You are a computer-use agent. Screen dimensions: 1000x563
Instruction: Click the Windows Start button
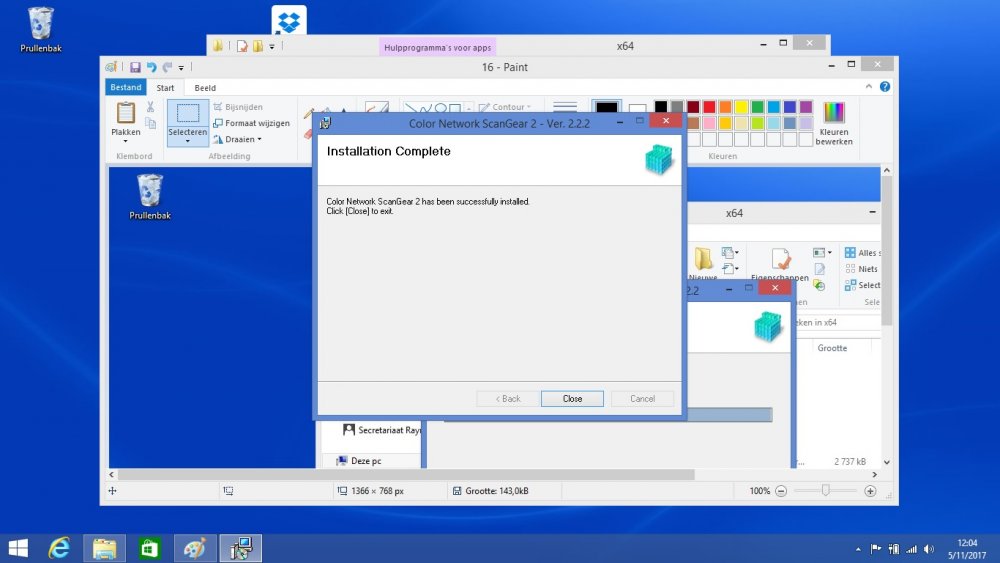(18, 548)
